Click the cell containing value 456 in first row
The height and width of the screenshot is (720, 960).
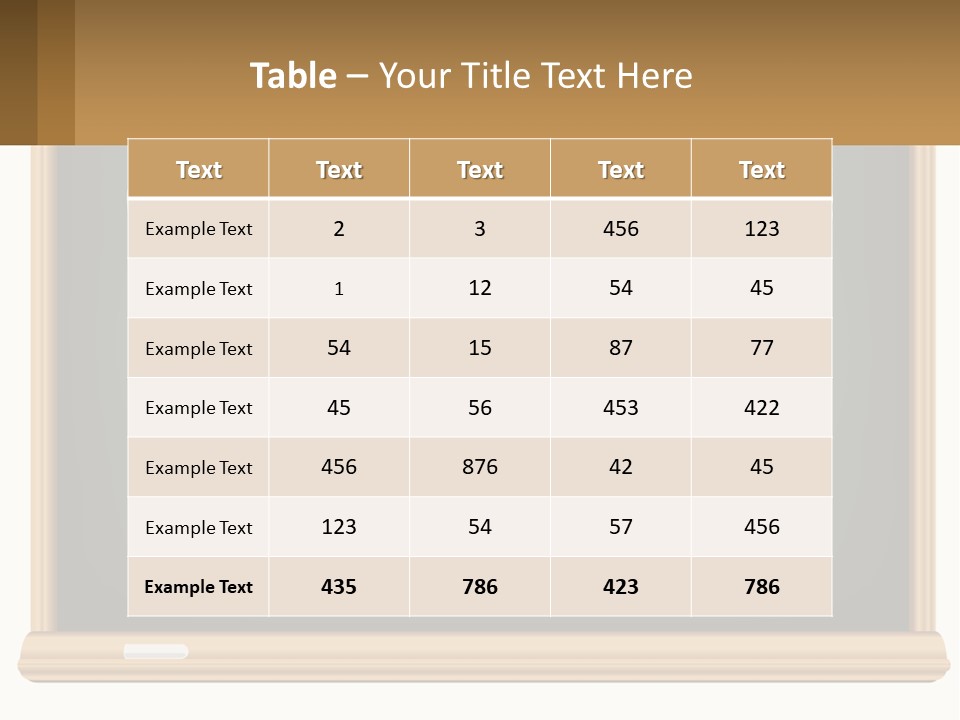click(620, 229)
